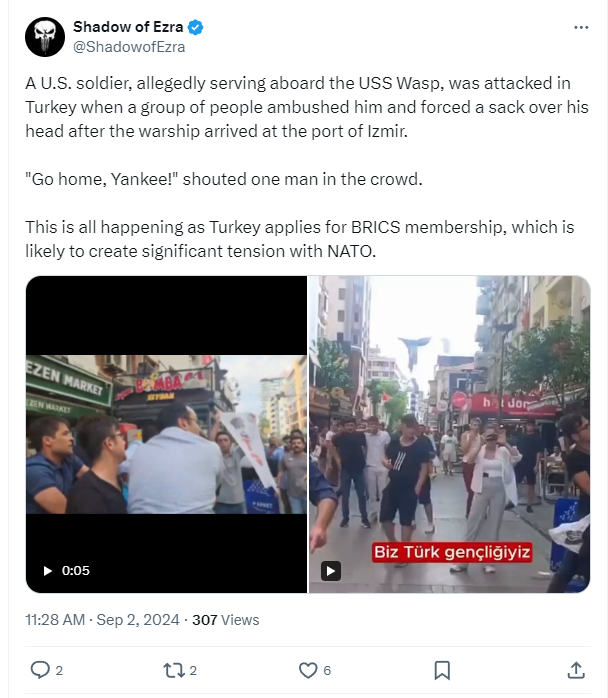Open the @ShadowofEzra handle link
The image size is (608, 698).
coord(129,47)
